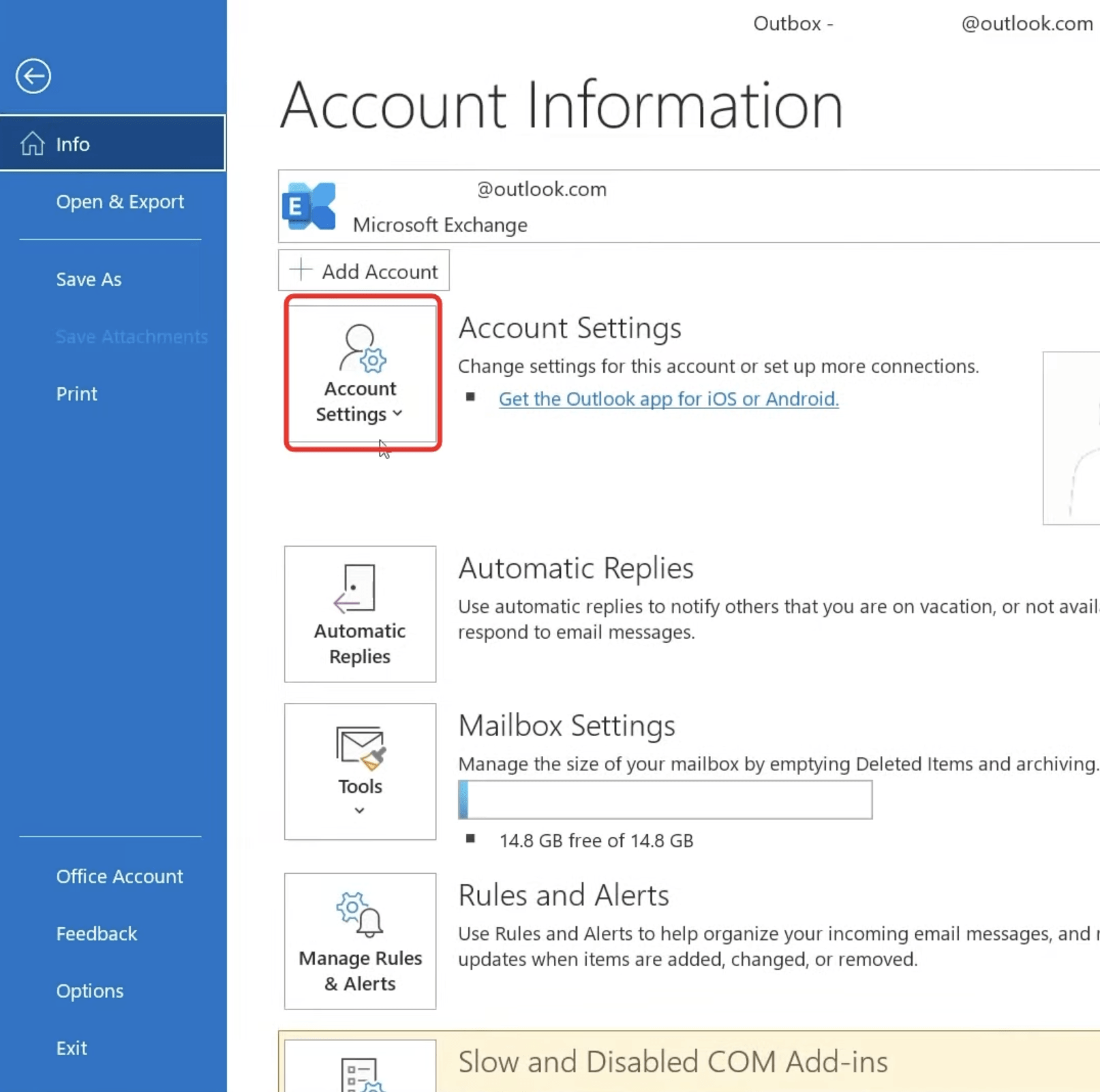Open Get the Outlook app link
Image resolution: width=1100 pixels, height=1092 pixels.
pos(669,399)
